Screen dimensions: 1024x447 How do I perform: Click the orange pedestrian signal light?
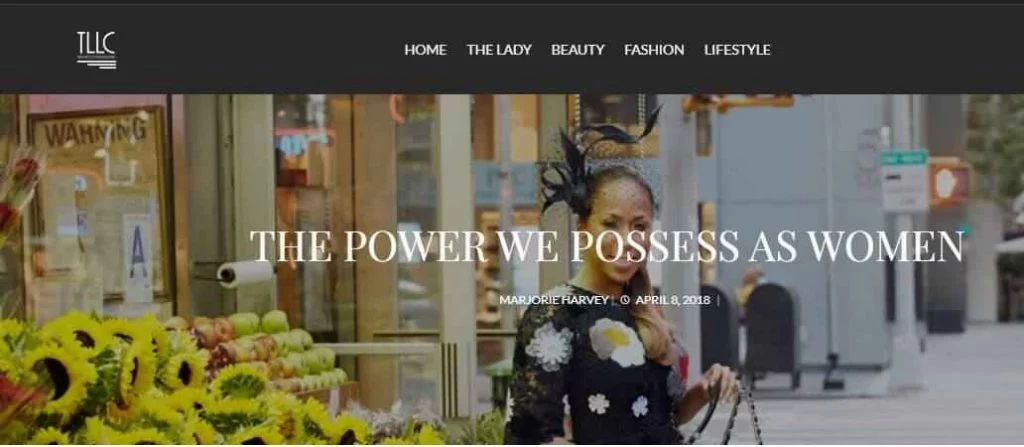[950, 184]
